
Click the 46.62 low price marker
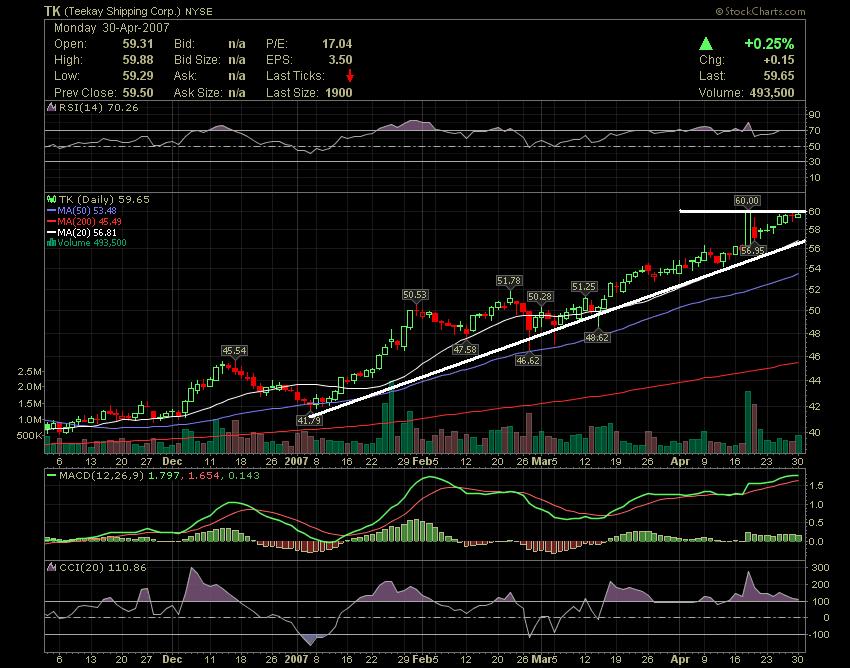click(x=528, y=360)
